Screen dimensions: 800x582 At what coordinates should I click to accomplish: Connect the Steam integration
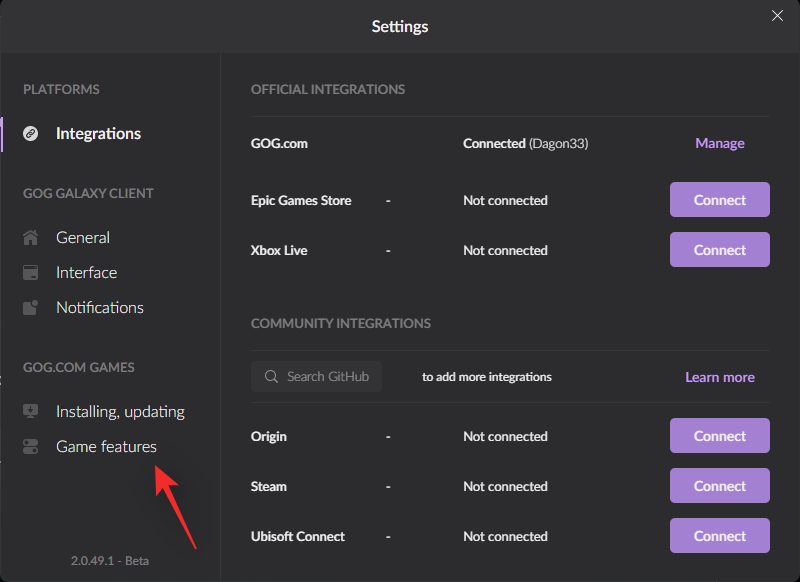coord(720,486)
